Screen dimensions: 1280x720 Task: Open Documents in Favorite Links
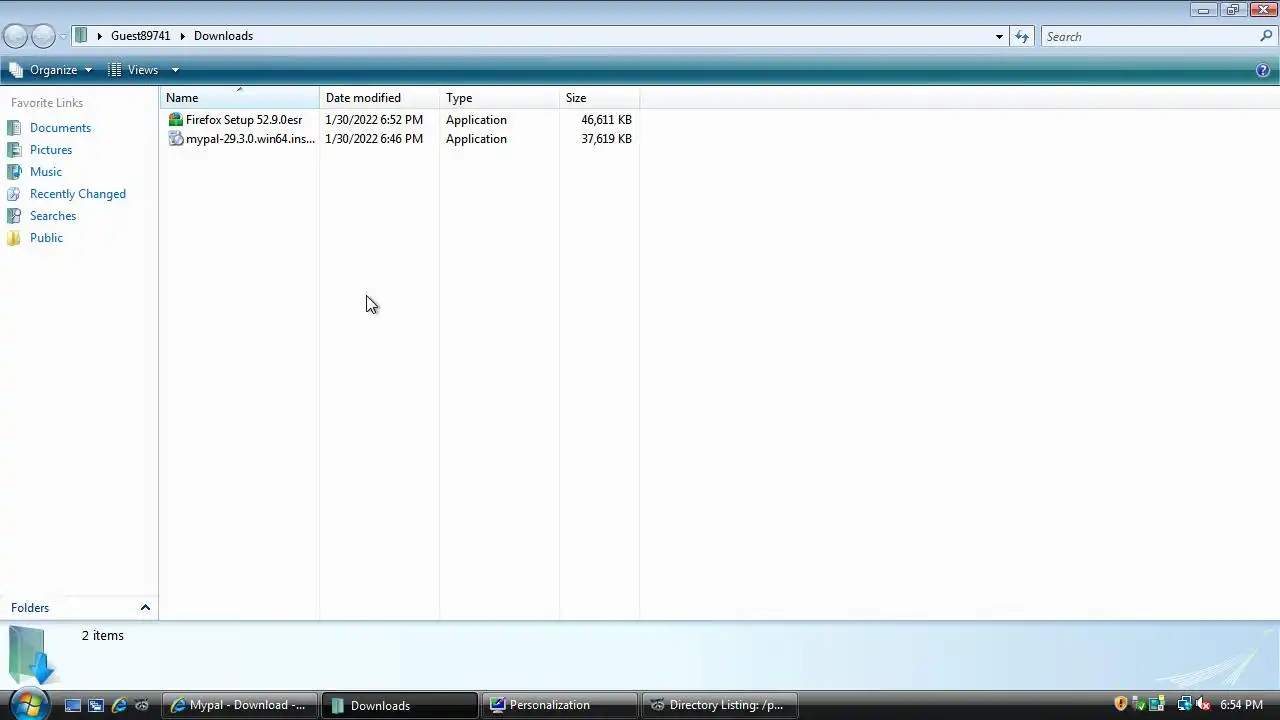(60, 128)
